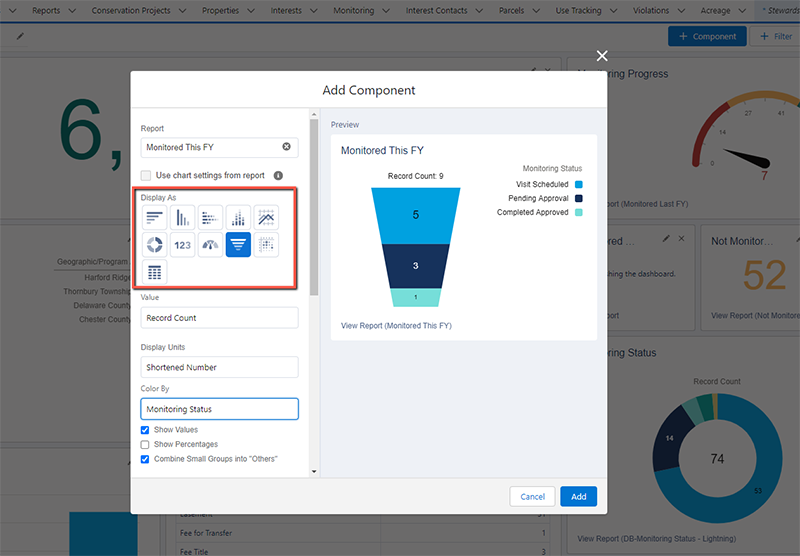Viewport: 800px width, 556px height.
Task: Expand Conservation Projects tab chevron
Action: tap(182, 11)
